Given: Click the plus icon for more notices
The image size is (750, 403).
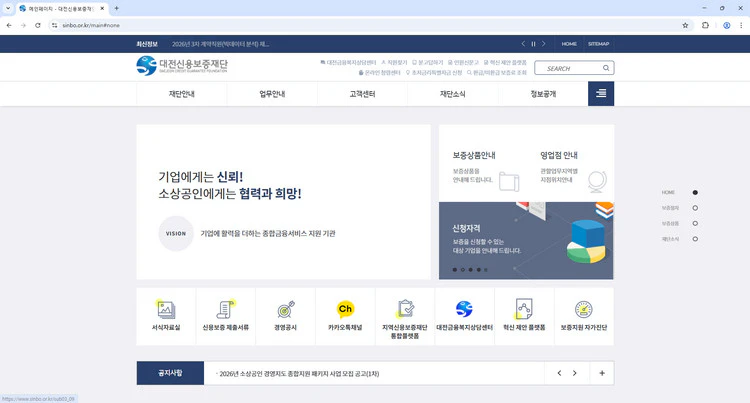Looking at the screenshot, I should [x=602, y=373].
